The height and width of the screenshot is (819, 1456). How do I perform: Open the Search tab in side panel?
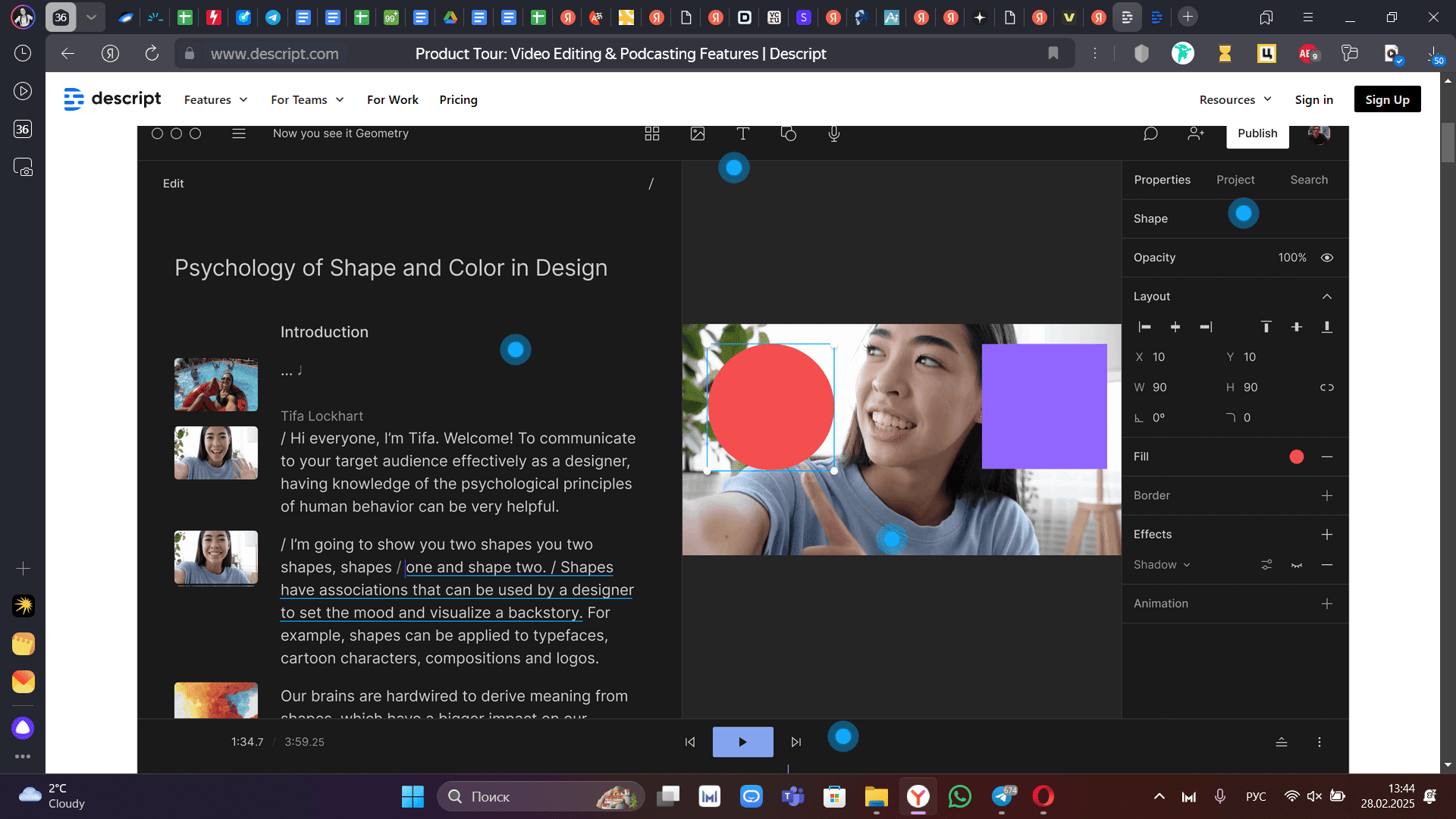tap(1309, 180)
